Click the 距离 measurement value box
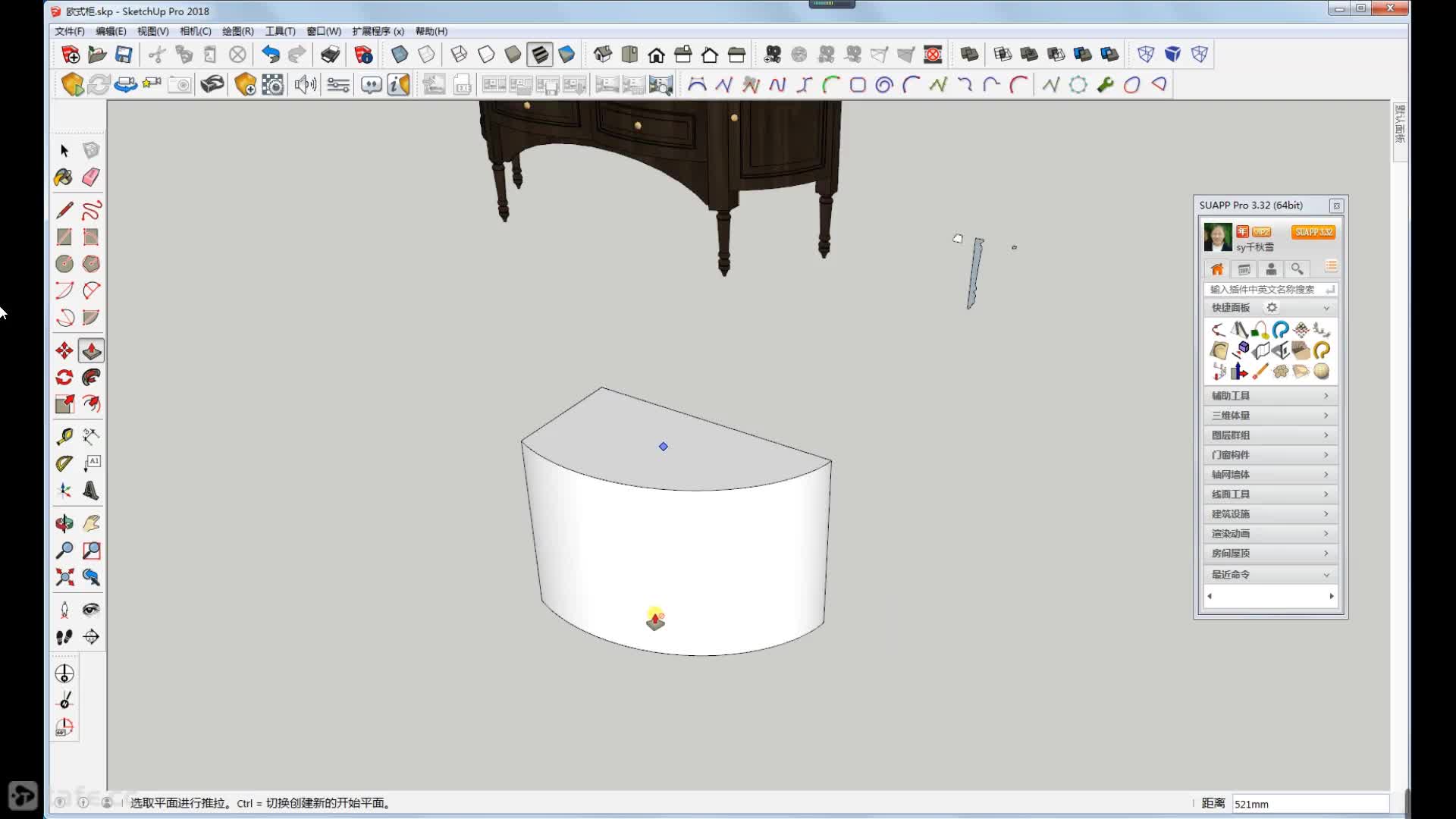Screen dimensions: 1456x819 pos(1310,804)
